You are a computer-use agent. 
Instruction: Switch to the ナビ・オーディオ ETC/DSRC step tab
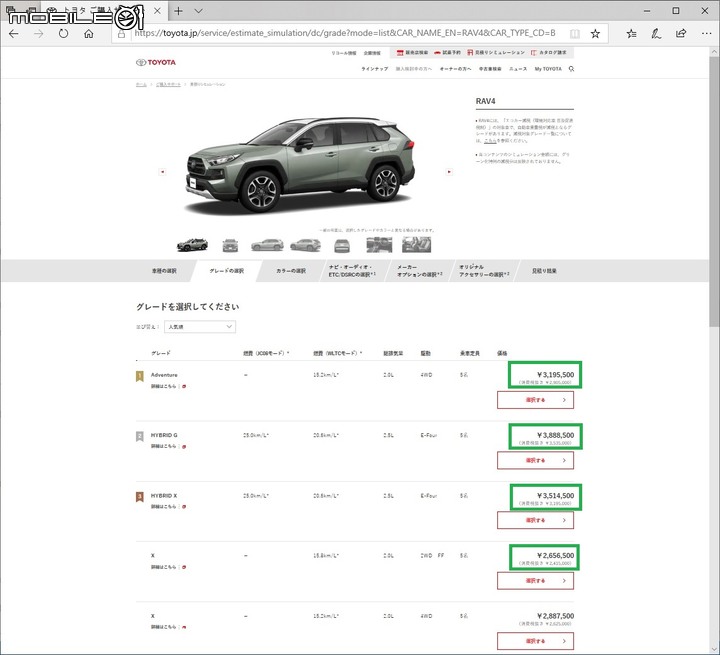click(x=352, y=271)
